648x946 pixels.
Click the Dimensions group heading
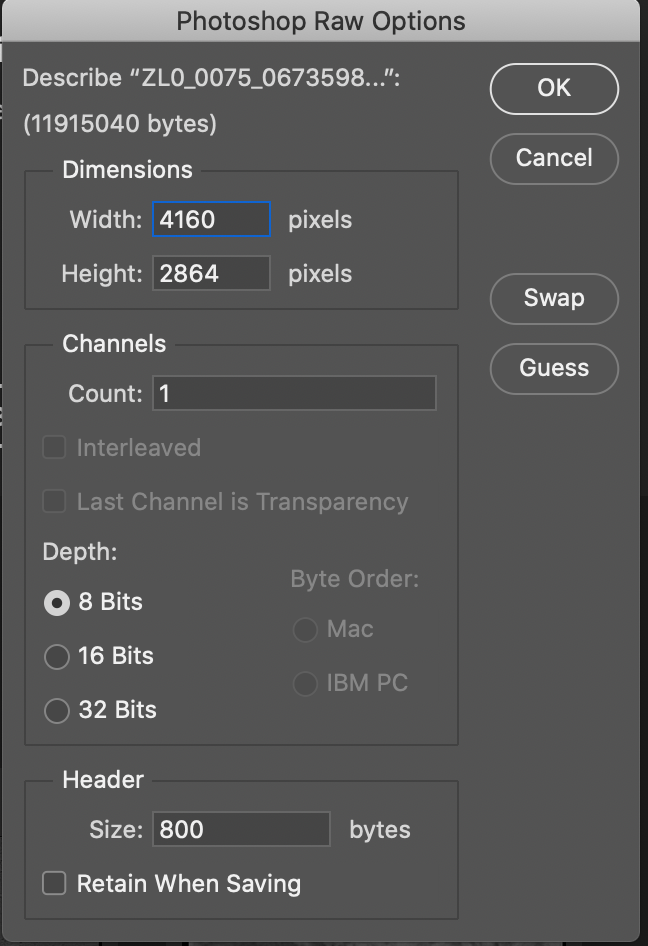pyautogui.click(x=127, y=170)
